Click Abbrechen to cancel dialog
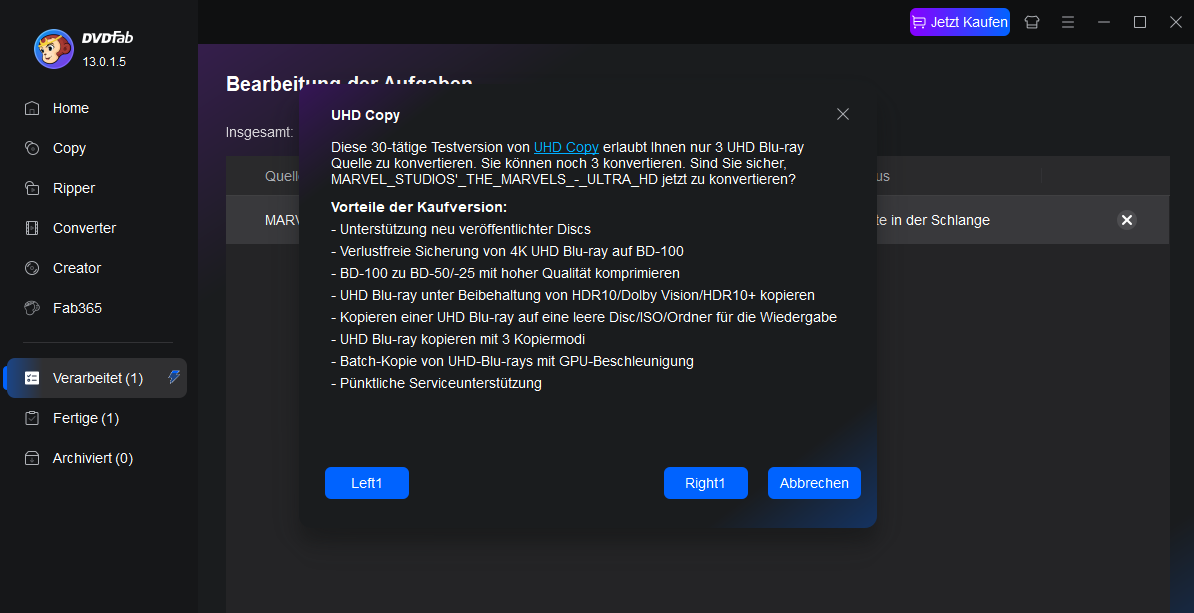1194x613 pixels. pyautogui.click(x=814, y=483)
